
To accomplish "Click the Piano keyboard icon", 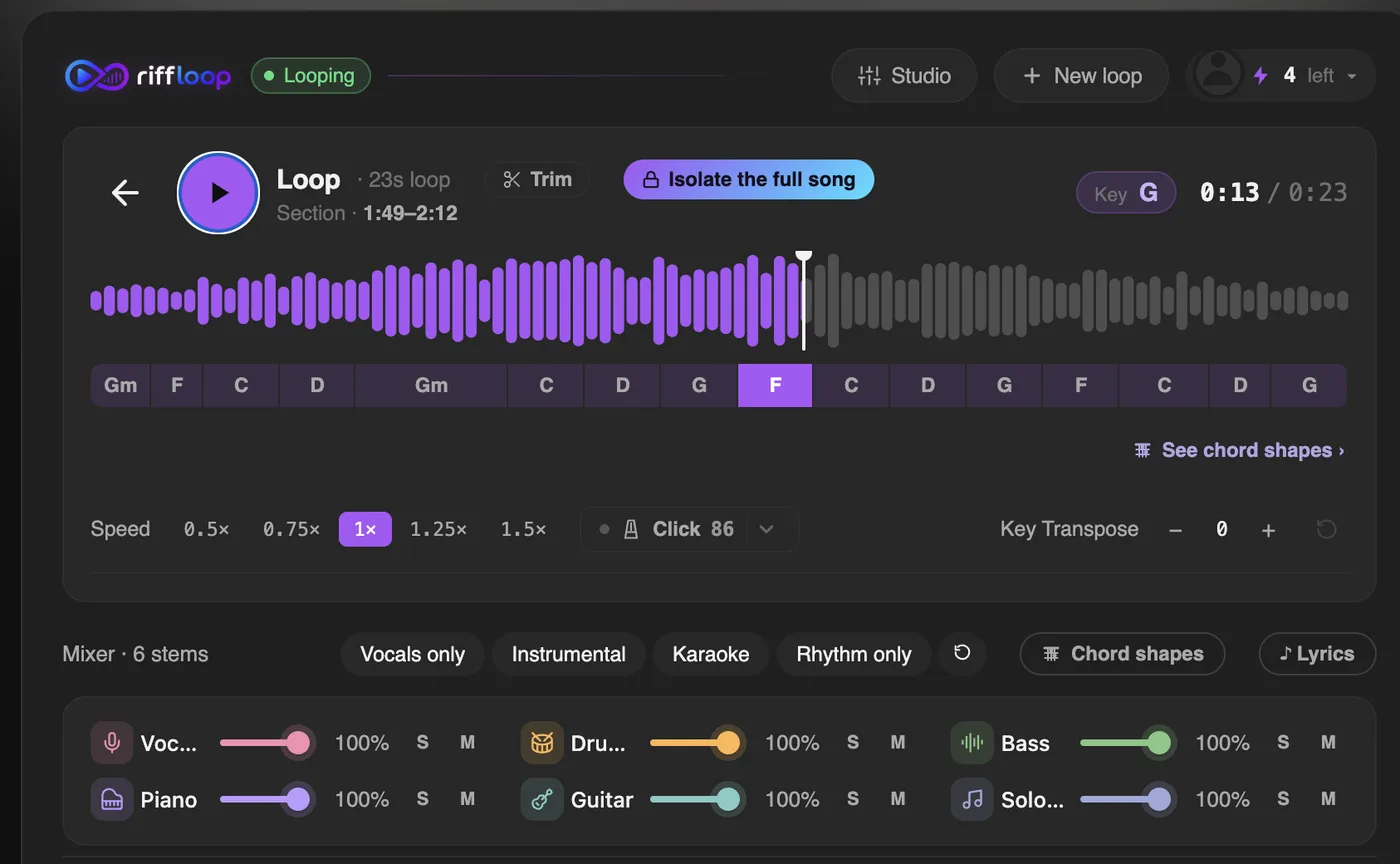I will (x=112, y=799).
